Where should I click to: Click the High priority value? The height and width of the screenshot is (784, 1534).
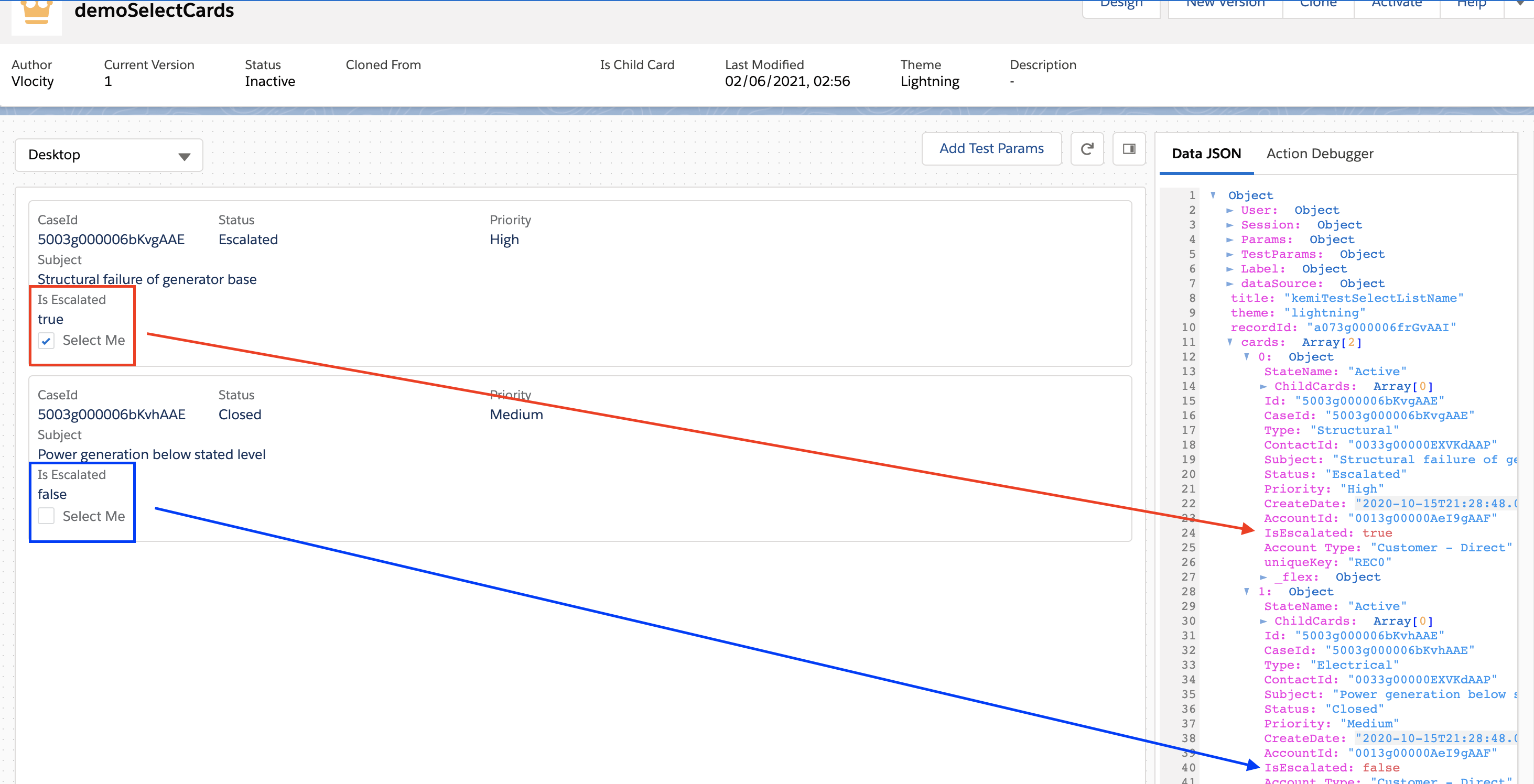coord(504,239)
